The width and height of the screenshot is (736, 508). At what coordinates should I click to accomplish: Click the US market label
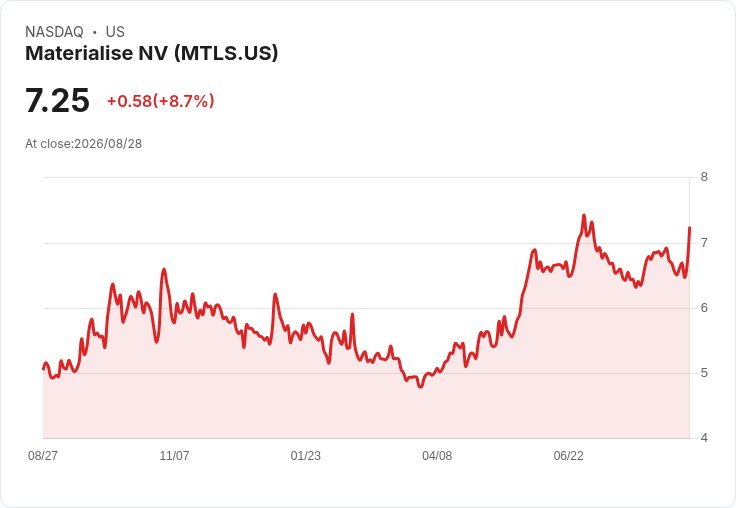tap(115, 32)
